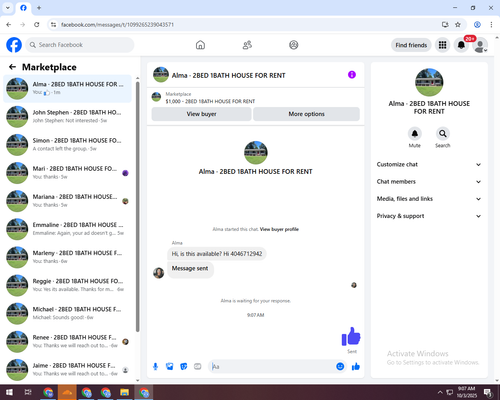Image resolution: width=500 pixels, height=400 pixels.
Task: Search in conversation magnifier icon
Action: tap(443, 134)
